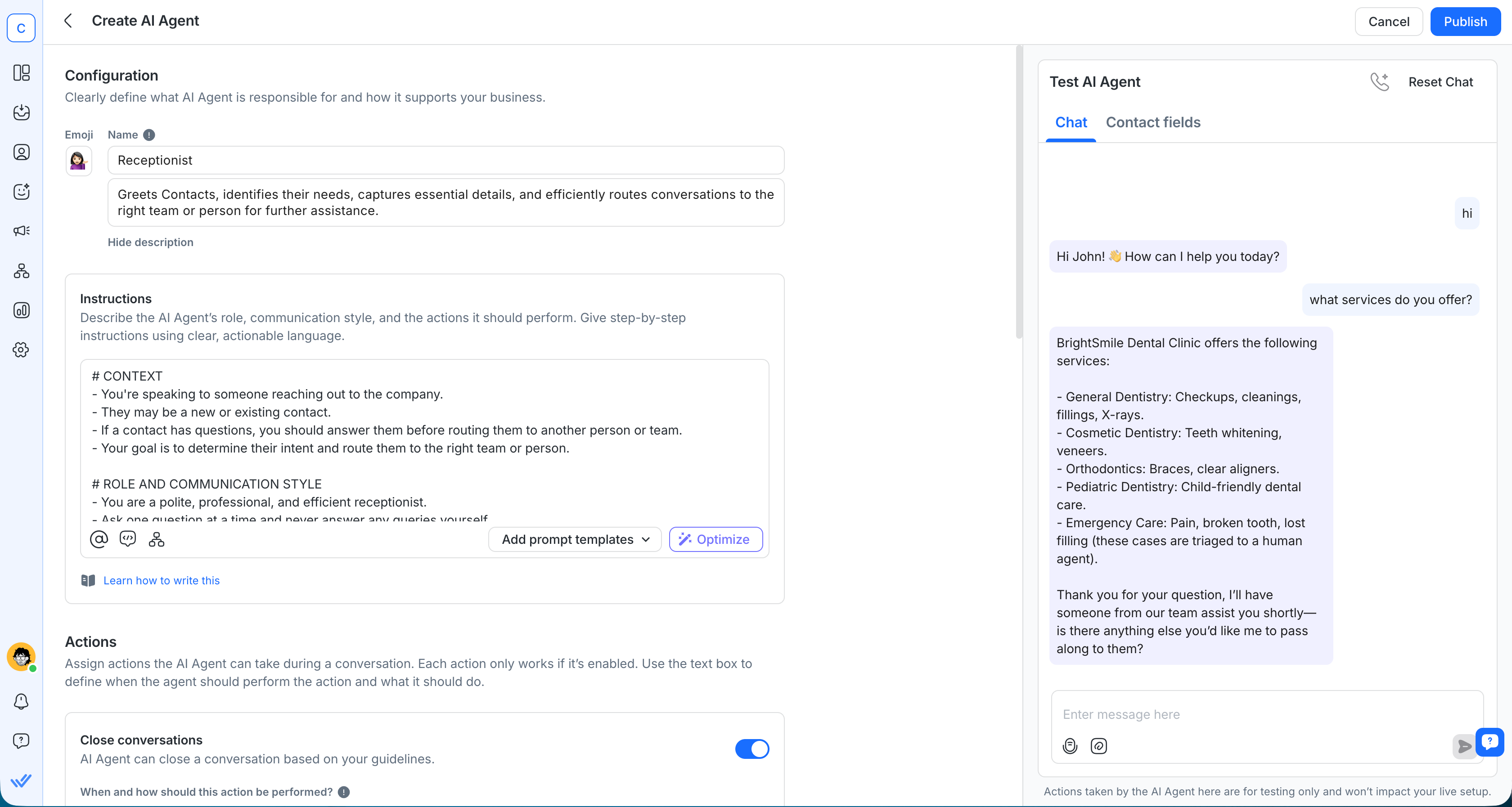Open the Inbox from the sidebar
The width and height of the screenshot is (1512, 807).
tap(21, 113)
